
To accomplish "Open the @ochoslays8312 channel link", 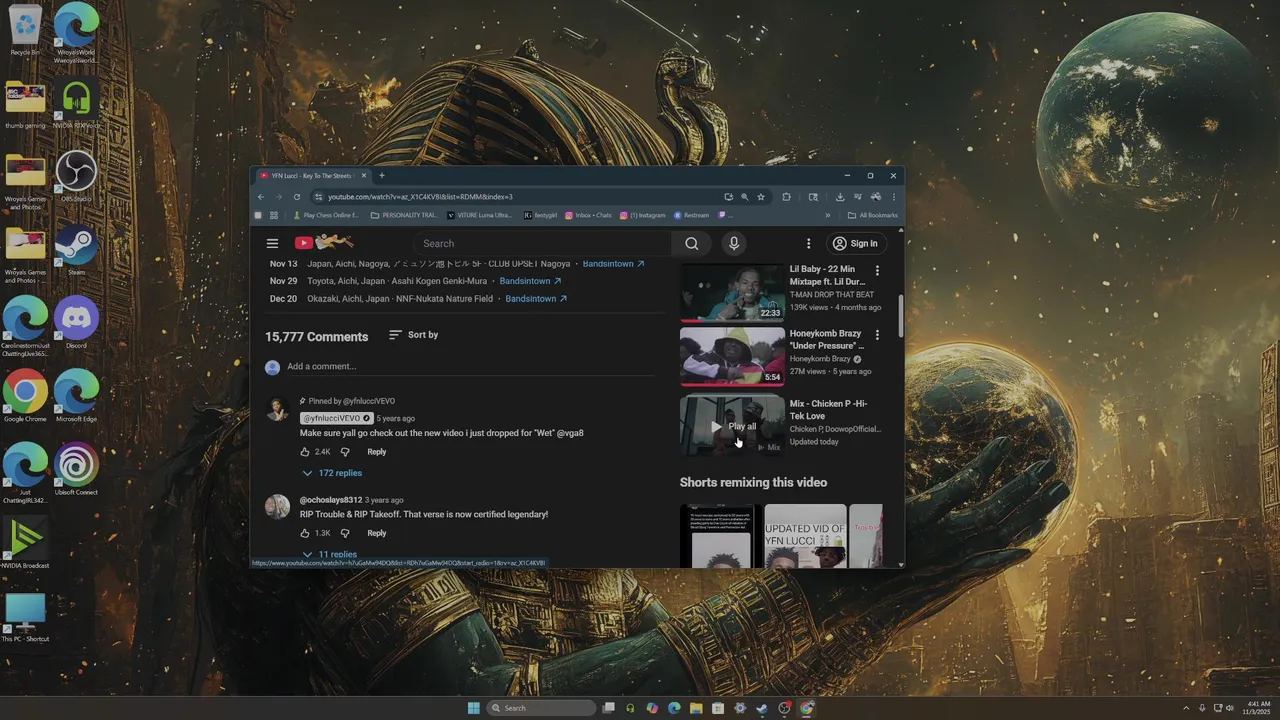I will click(331, 500).
